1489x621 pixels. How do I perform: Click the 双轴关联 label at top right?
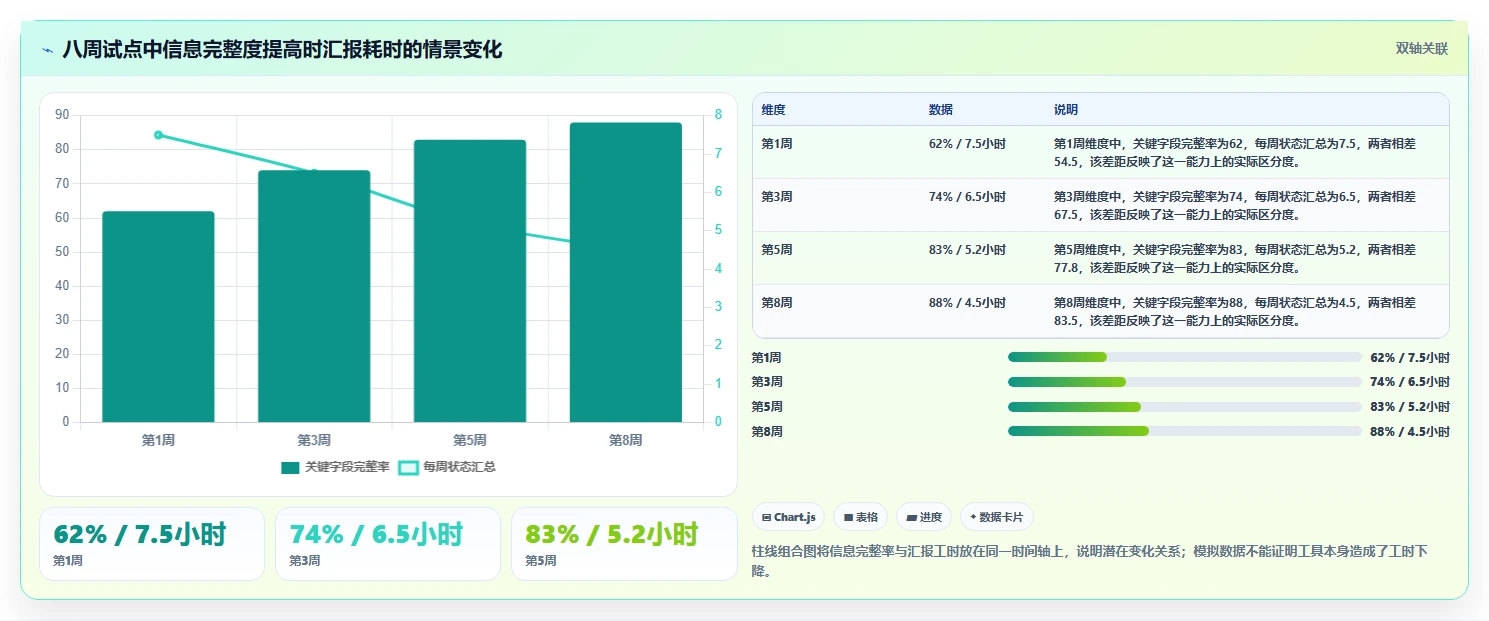point(1422,49)
